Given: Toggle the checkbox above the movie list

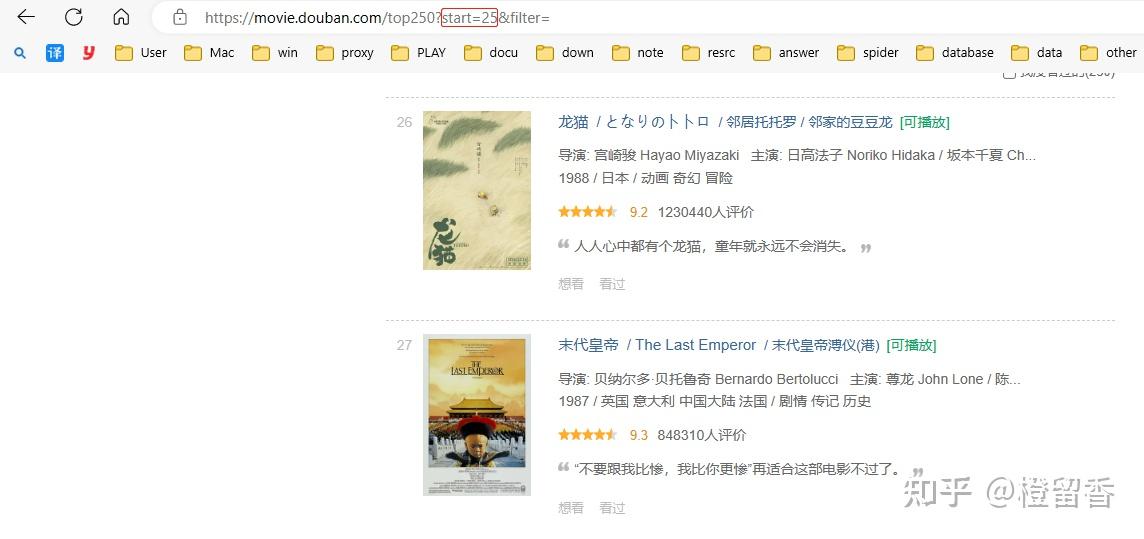Looking at the screenshot, I should click(1009, 74).
